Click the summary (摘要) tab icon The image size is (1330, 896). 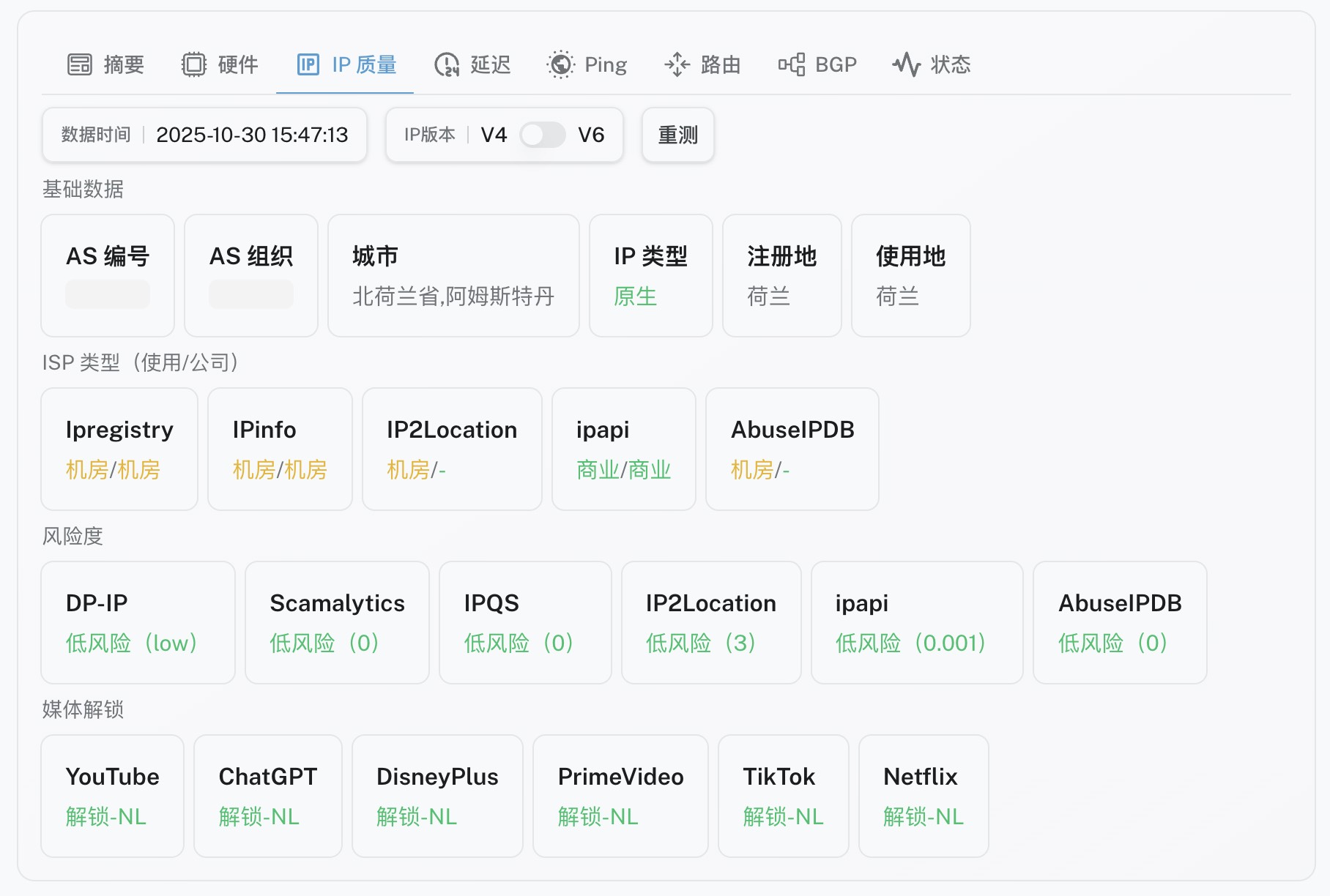click(80, 64)
